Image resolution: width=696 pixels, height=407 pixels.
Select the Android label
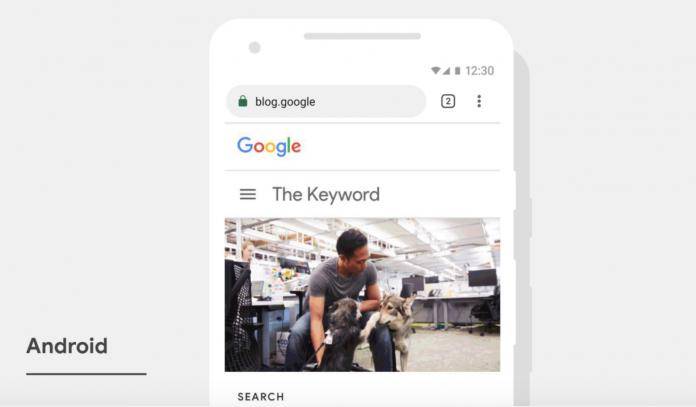point(67,346)
